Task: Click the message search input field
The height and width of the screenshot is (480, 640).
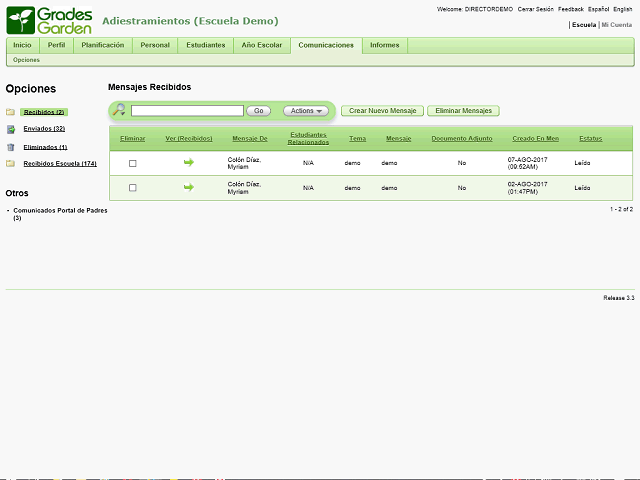Action: point(187,111)
